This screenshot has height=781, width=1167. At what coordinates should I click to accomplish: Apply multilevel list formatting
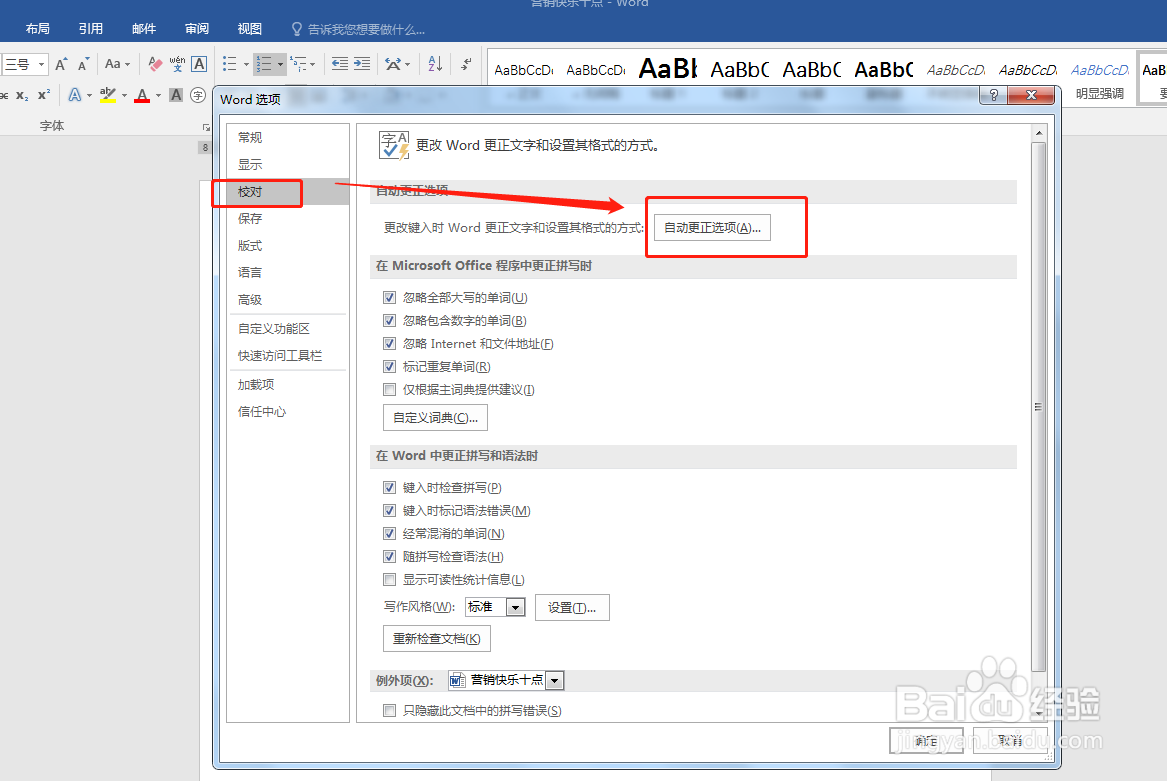[x=298, y=64]
